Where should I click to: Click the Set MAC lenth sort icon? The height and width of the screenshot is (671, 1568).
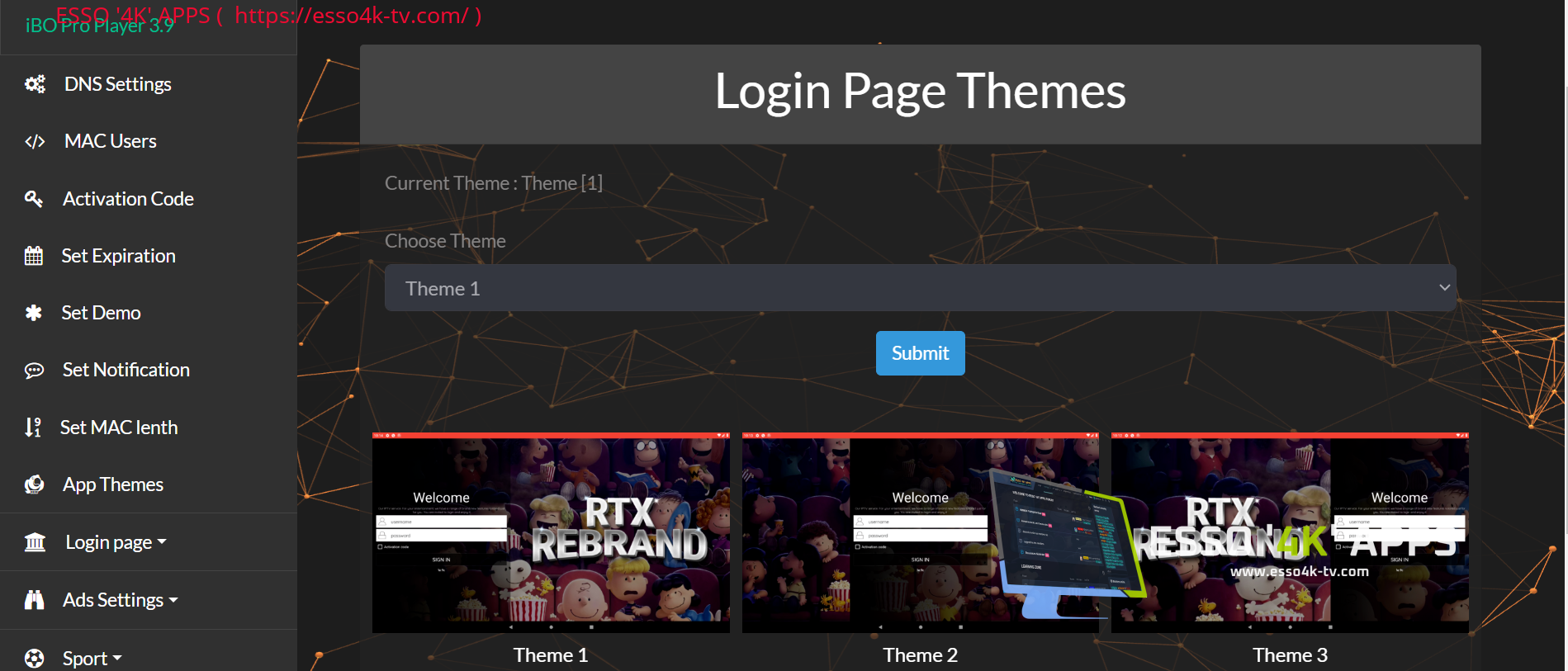point(33,428)
